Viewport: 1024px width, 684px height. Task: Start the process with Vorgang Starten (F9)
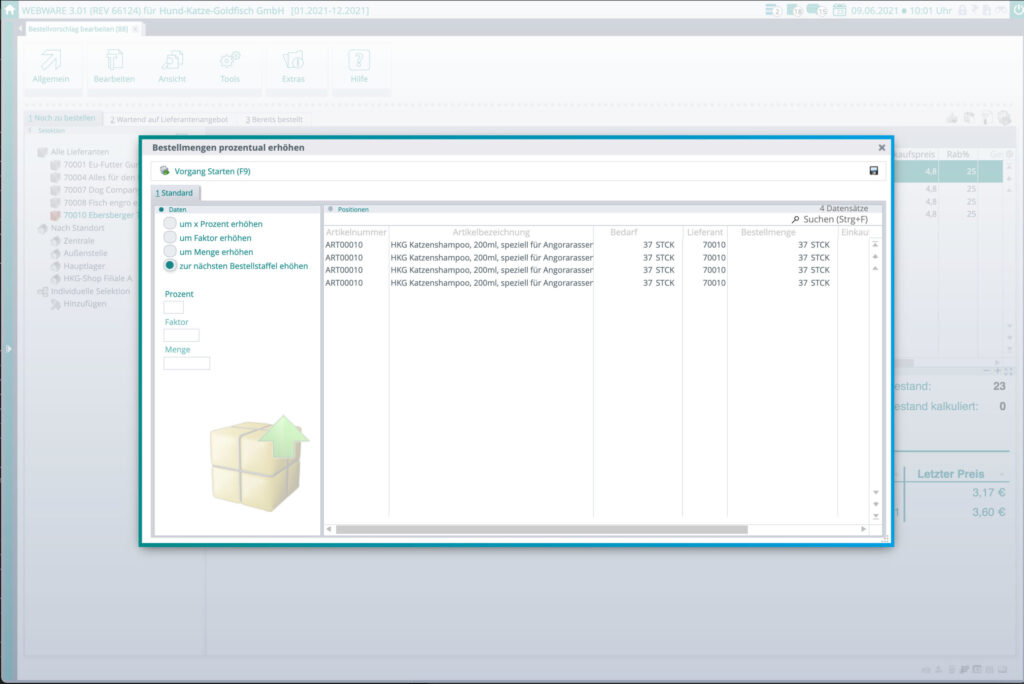pyautogui.click(x=205, y=171)
